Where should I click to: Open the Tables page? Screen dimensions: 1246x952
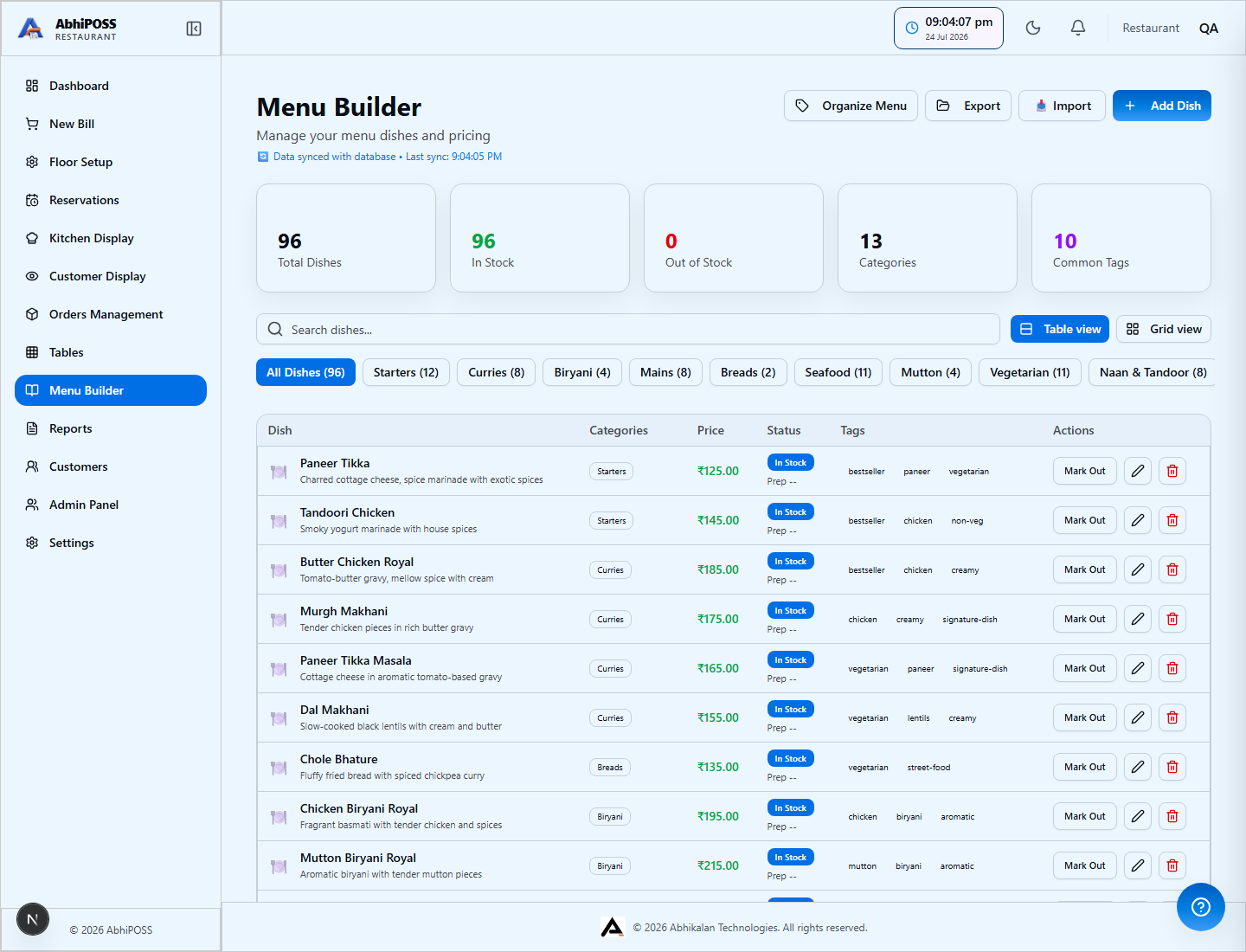coord(111,352)
